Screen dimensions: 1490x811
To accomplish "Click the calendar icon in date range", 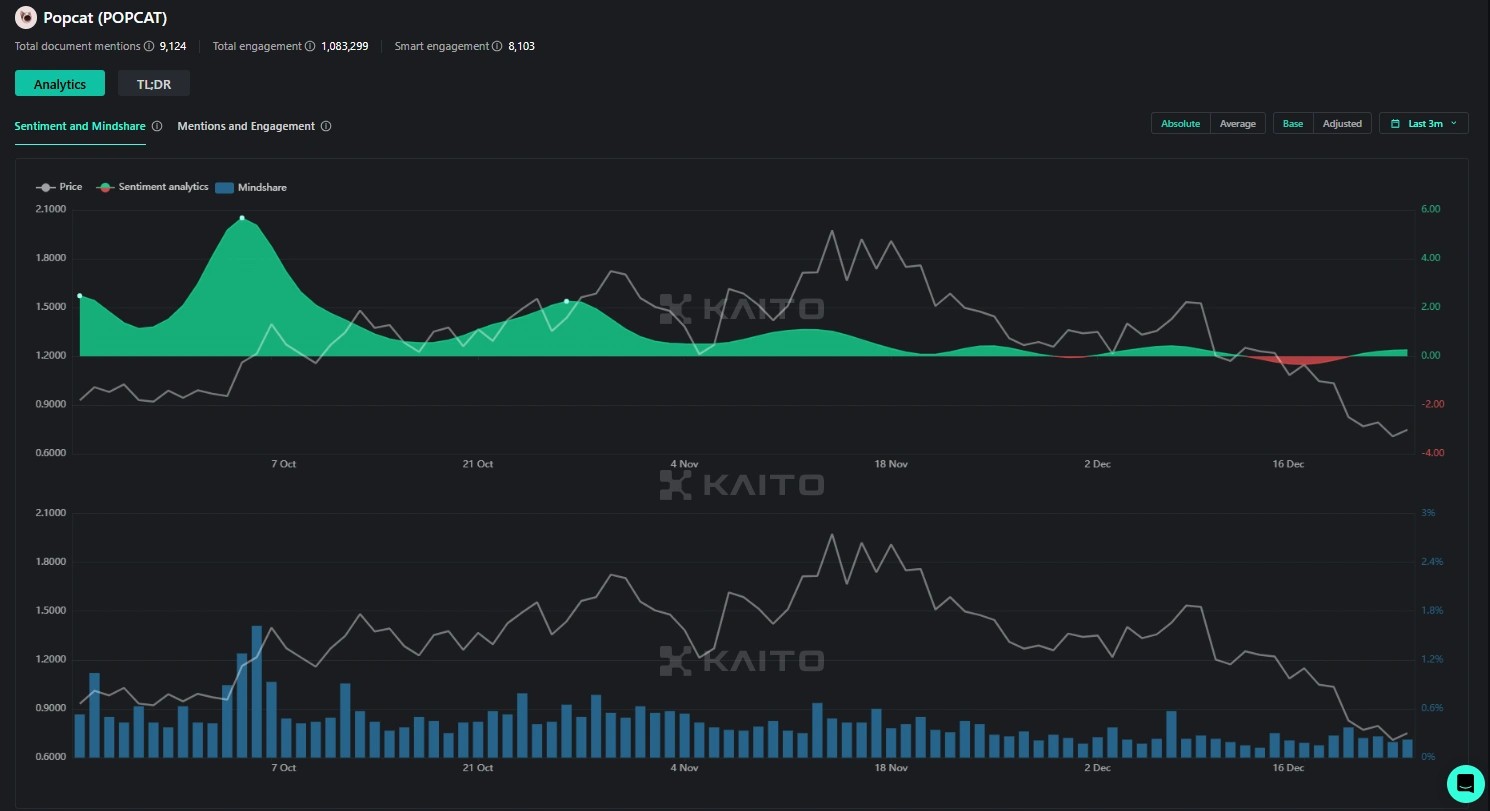I will (x=1395, y=124).
